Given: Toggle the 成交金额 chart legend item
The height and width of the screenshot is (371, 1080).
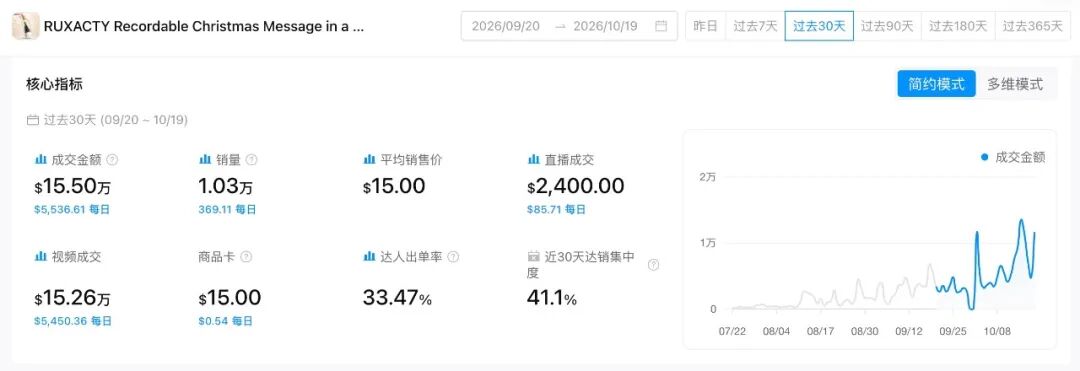Looking at the screenshot, I should tap(1013, 158).
